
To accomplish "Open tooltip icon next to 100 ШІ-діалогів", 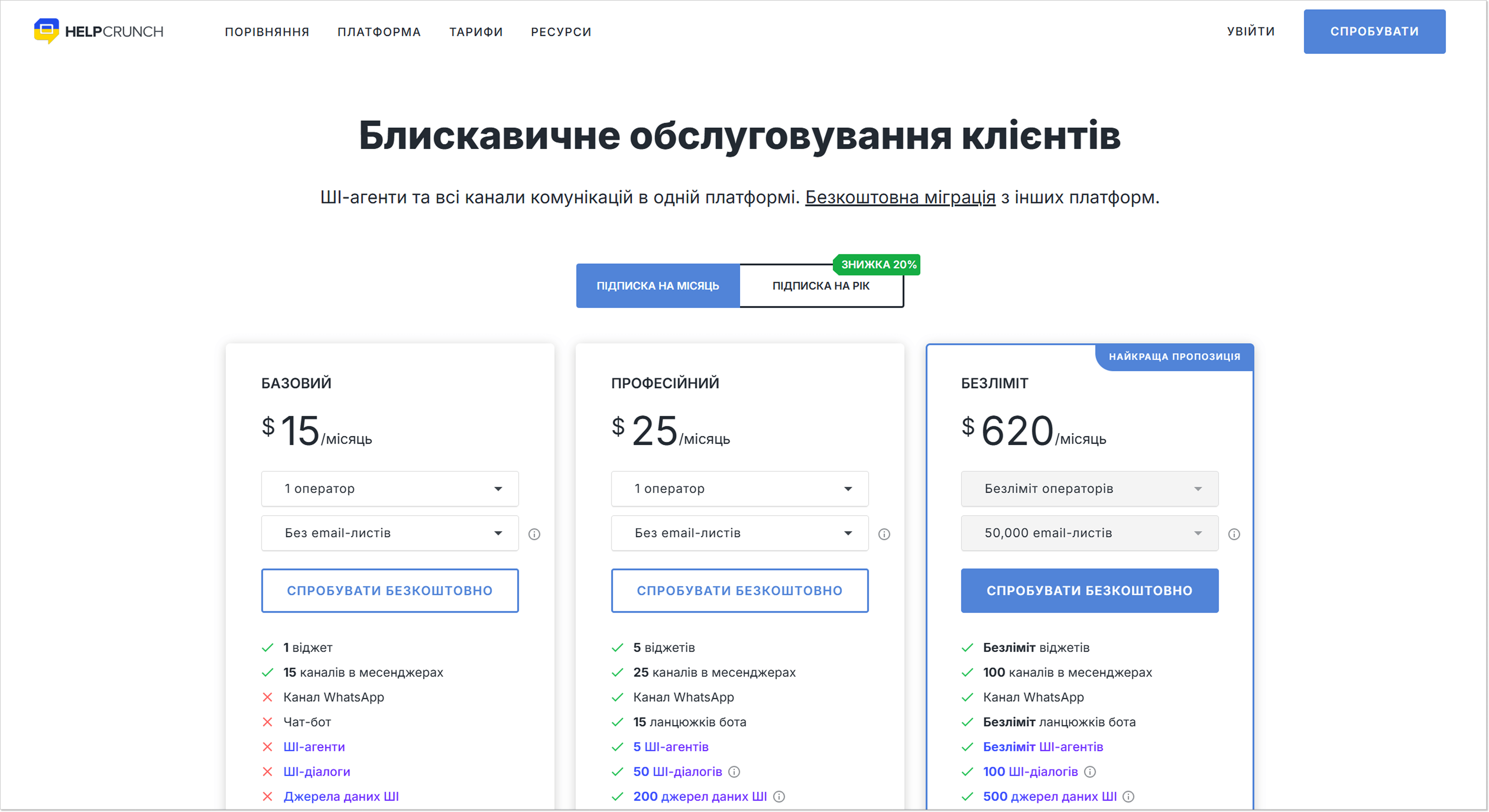I will [1090, 772].
